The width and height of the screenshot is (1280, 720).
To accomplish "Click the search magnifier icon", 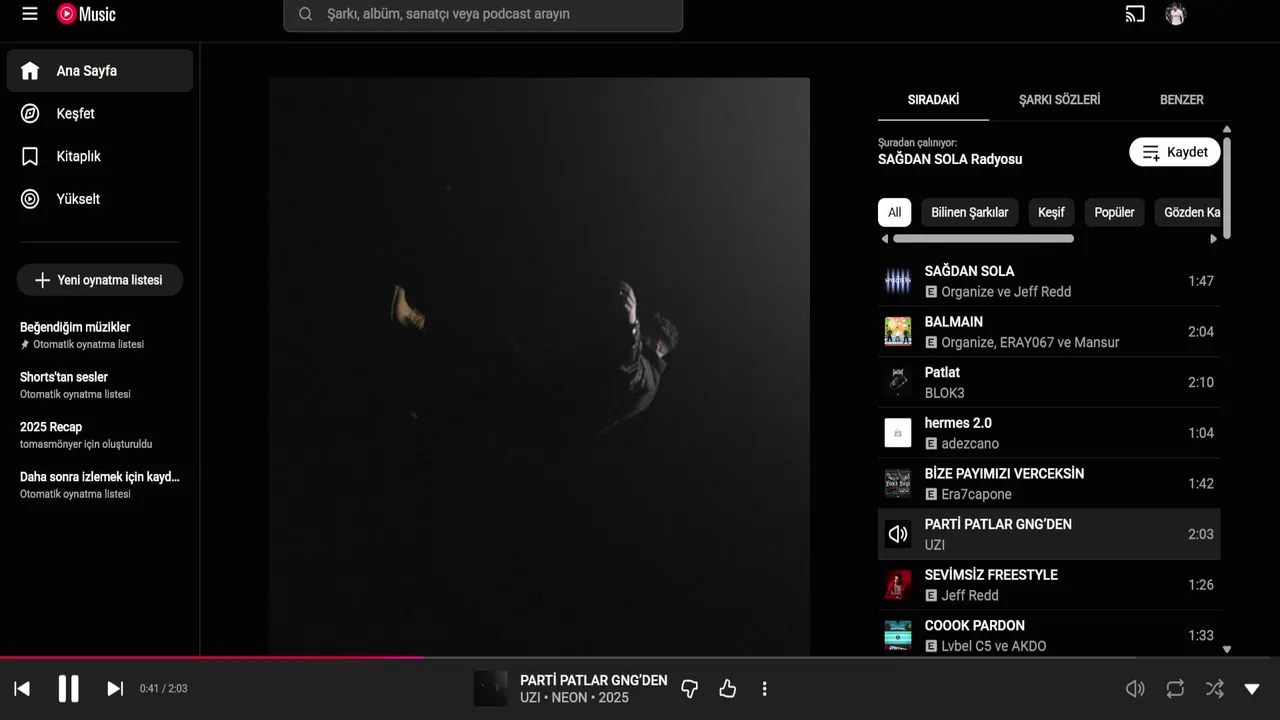I will point(306,14).
